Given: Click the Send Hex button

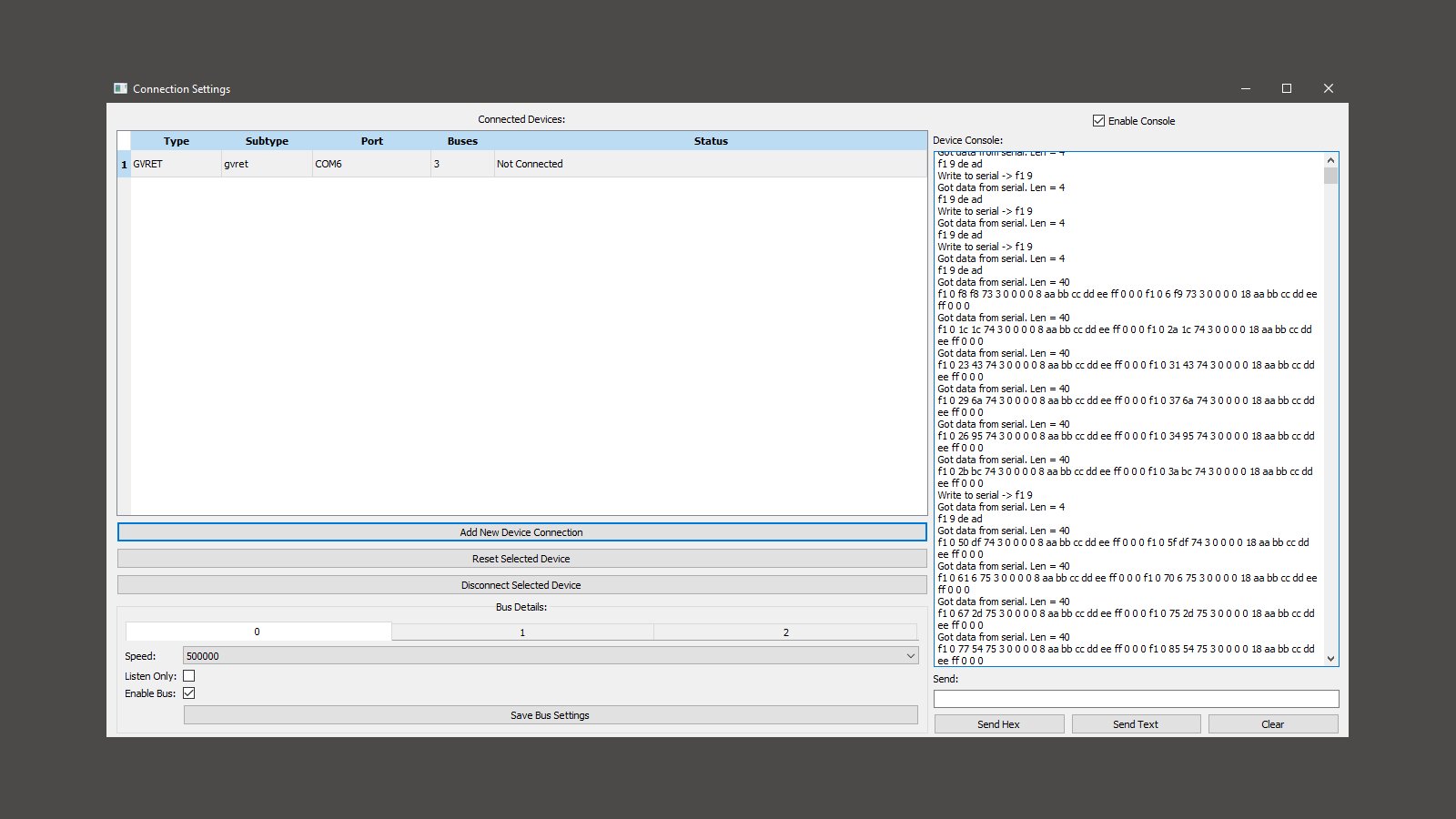Looking at the screenshot, I should pyautogui.click(x=999, y=724).
